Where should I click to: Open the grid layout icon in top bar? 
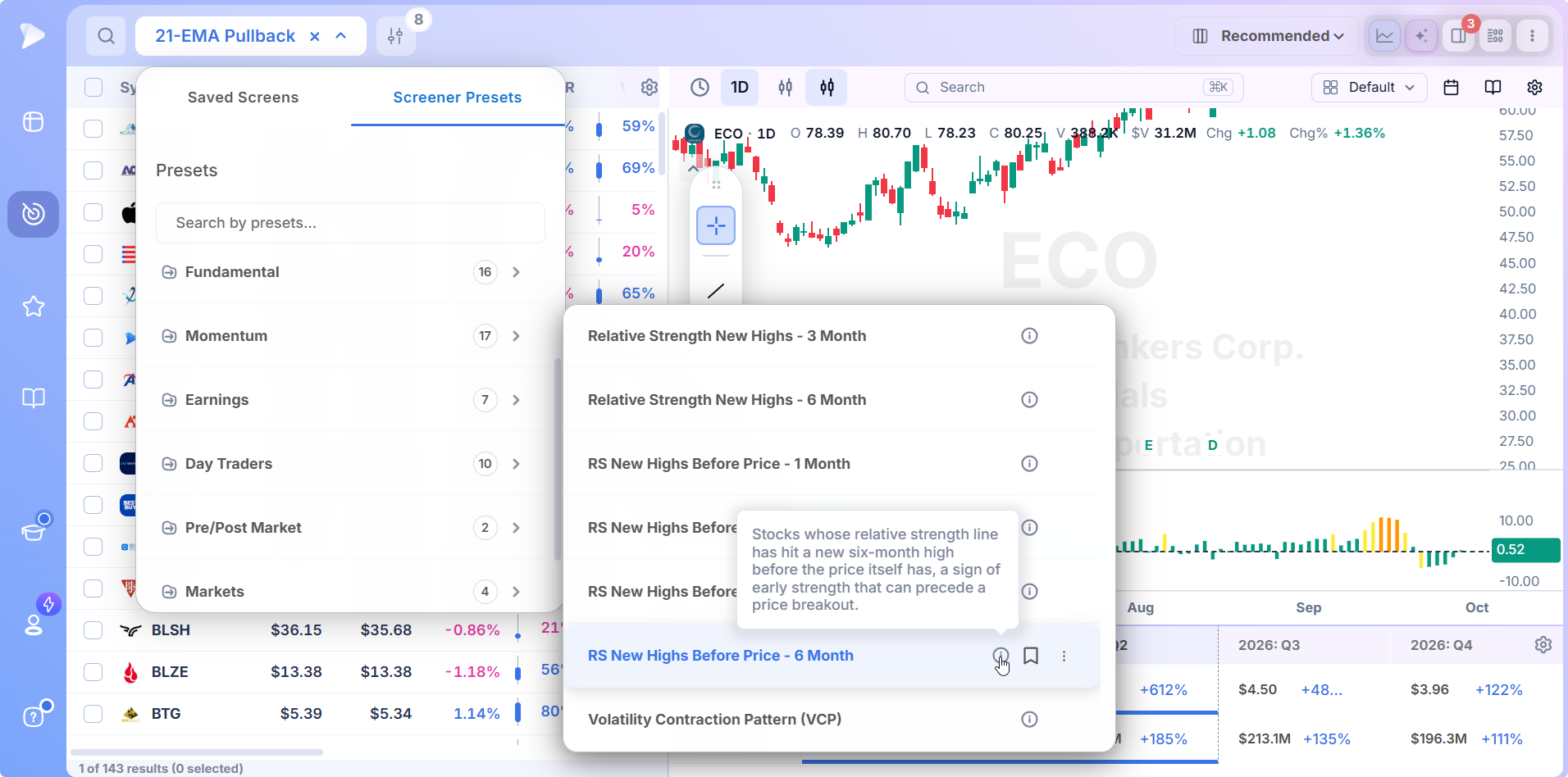pos(1496,36)
